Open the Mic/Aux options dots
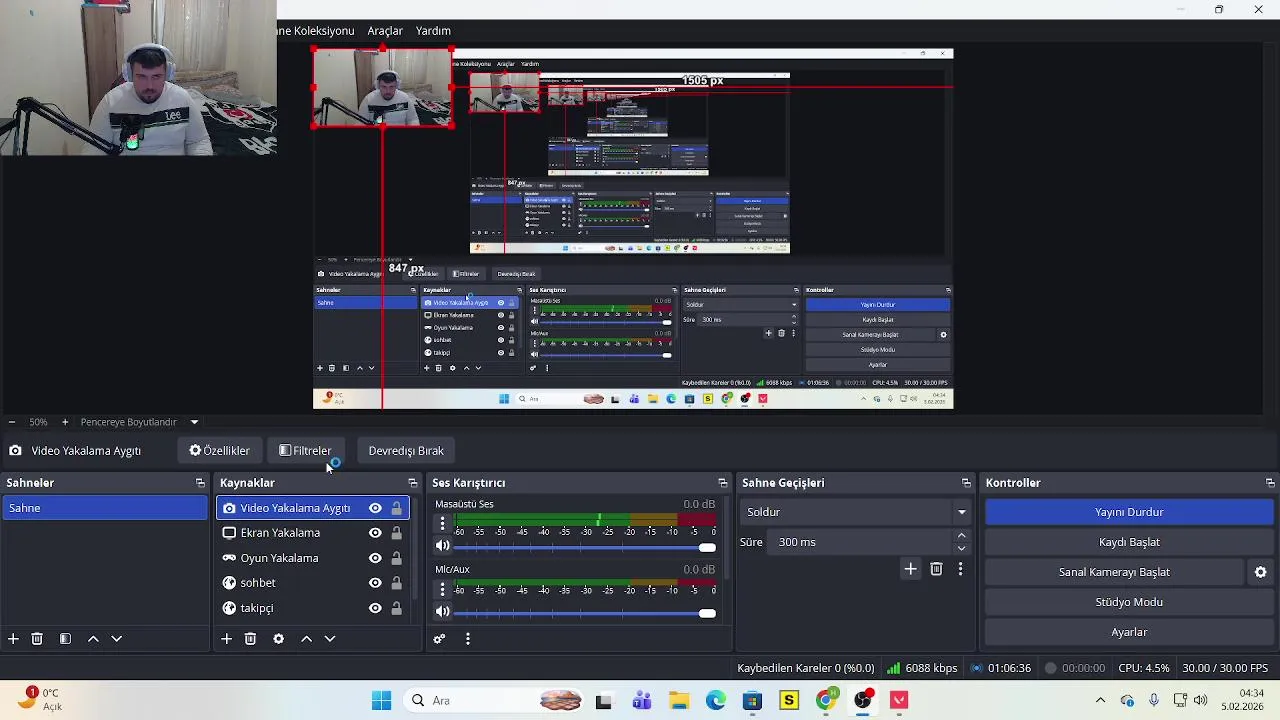The image size is (1280, 720). (442, 589)
